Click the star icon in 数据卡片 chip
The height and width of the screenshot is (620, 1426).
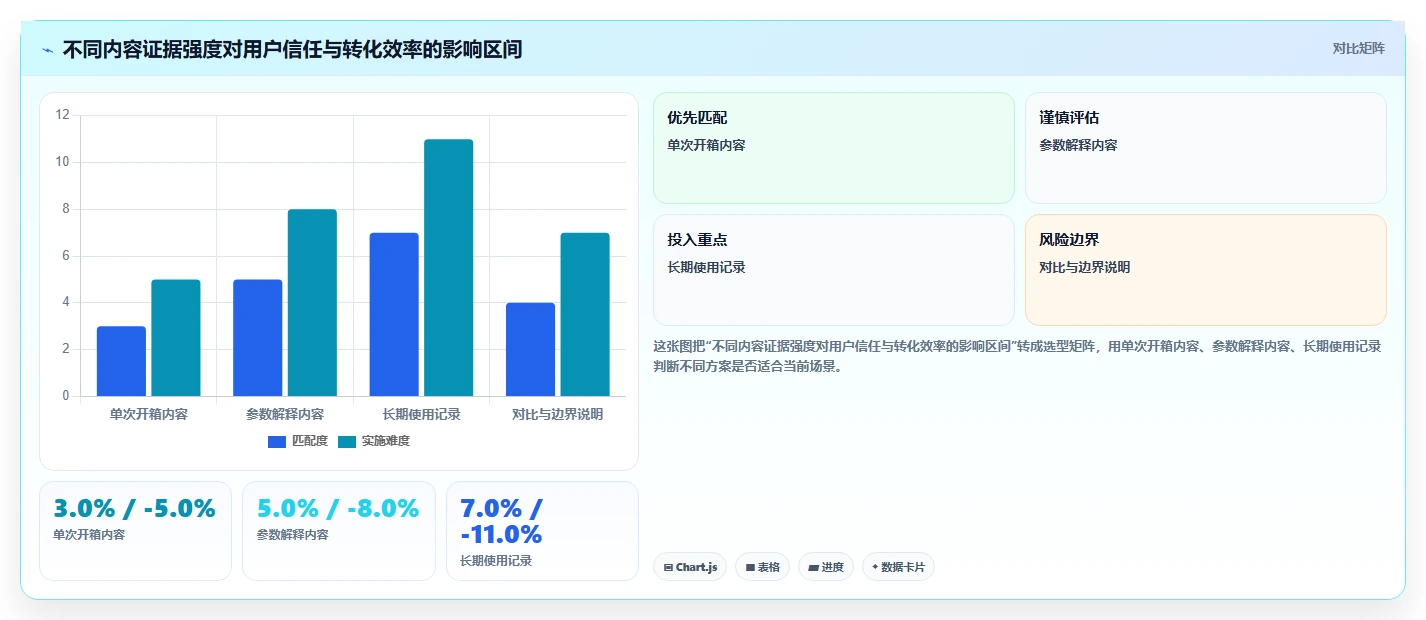[x=875, y=567]
